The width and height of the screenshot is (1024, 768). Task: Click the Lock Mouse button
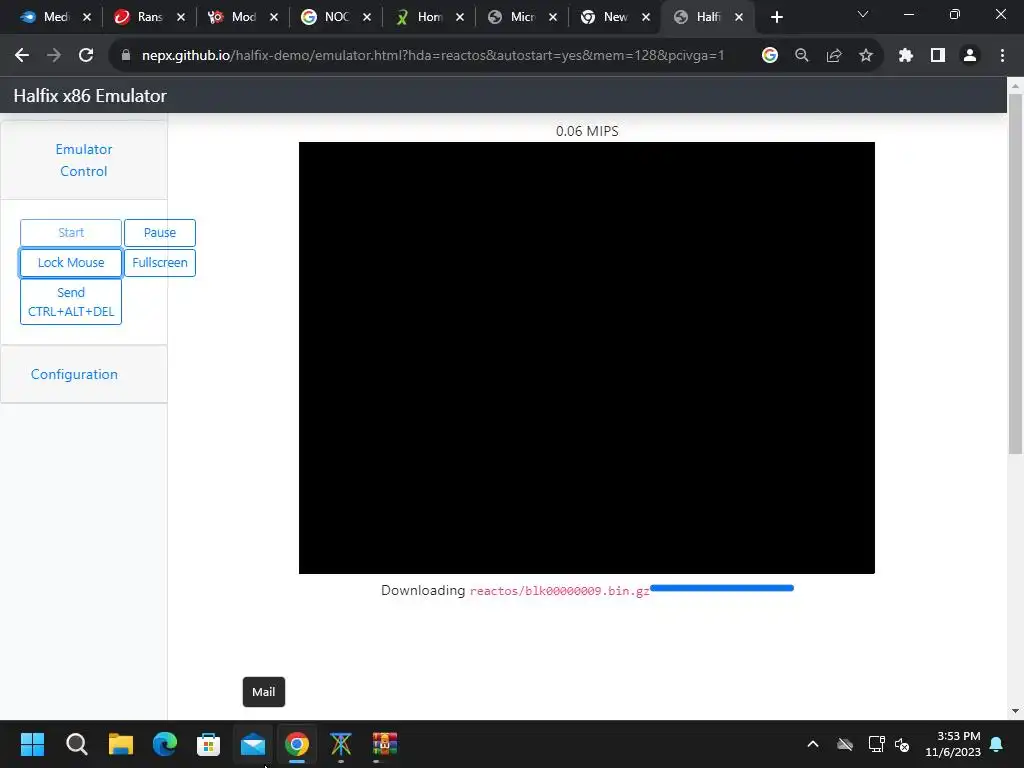pos(71,263)
